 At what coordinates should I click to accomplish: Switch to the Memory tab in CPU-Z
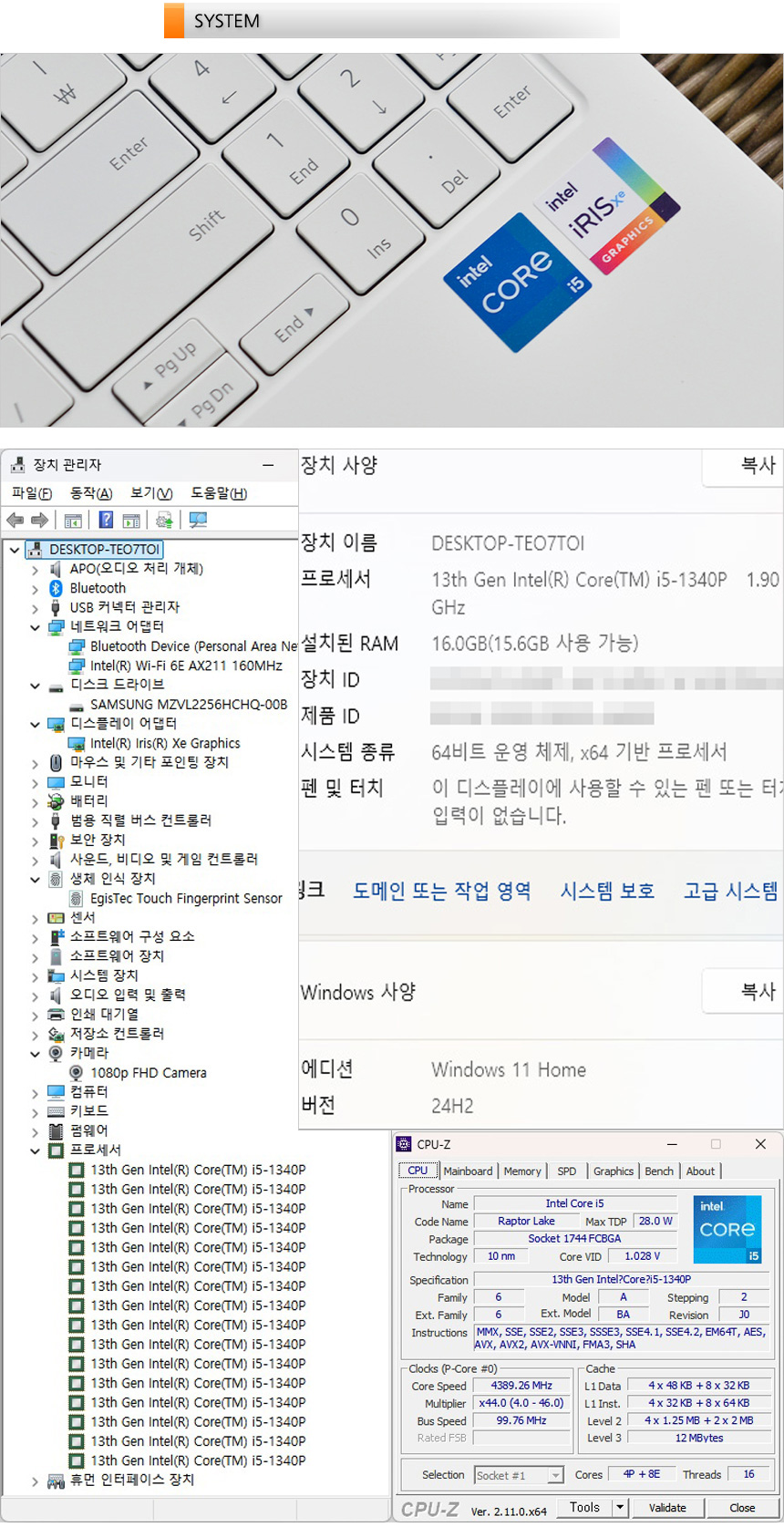[522, 1171]
